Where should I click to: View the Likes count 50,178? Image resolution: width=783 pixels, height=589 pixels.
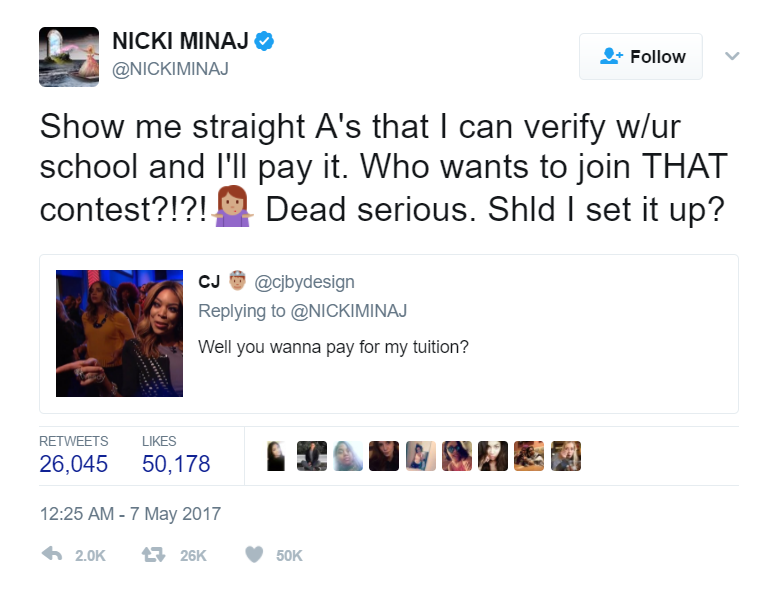coord(176,464)
